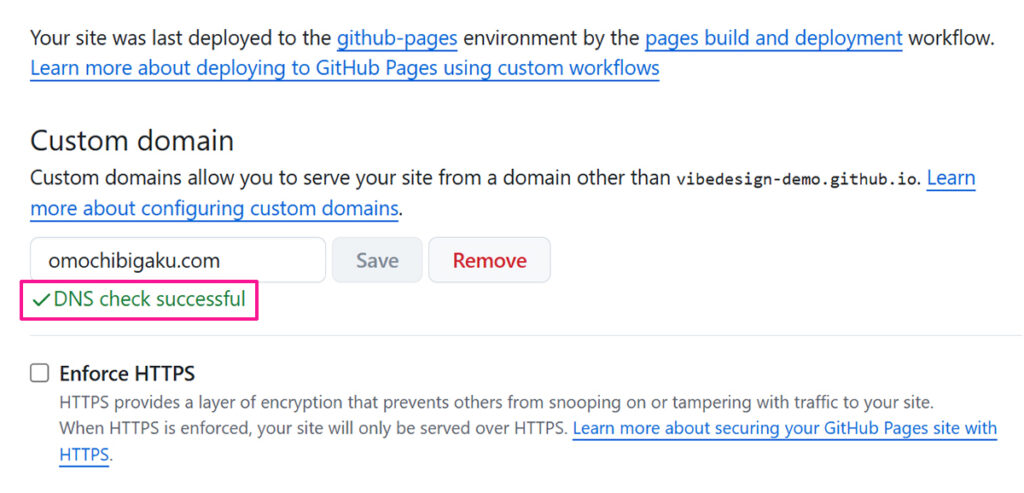Open the pages build and deployment workflow link
The width and height of the screenshot is (1024, 493).
(x=773, y=39)
